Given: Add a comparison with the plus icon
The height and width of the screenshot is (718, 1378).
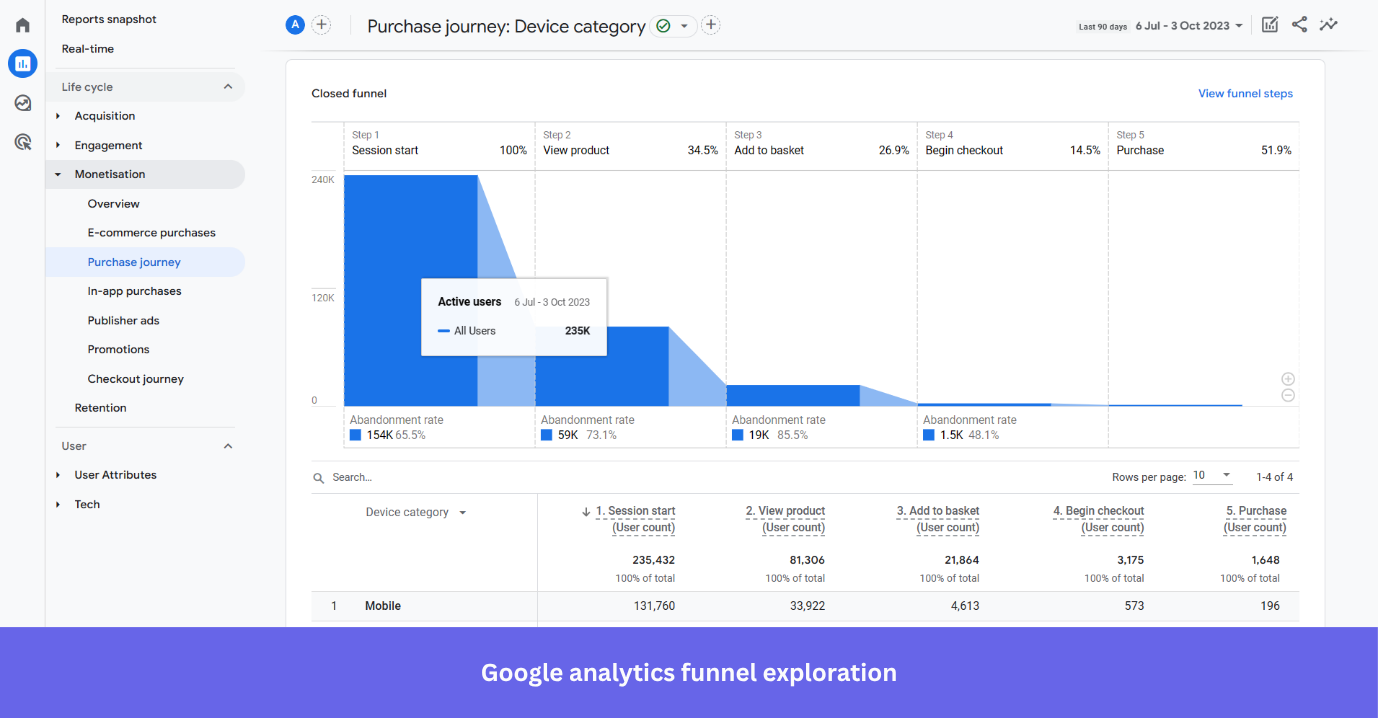Looking at the screenshot, I should tap(320, 24).
